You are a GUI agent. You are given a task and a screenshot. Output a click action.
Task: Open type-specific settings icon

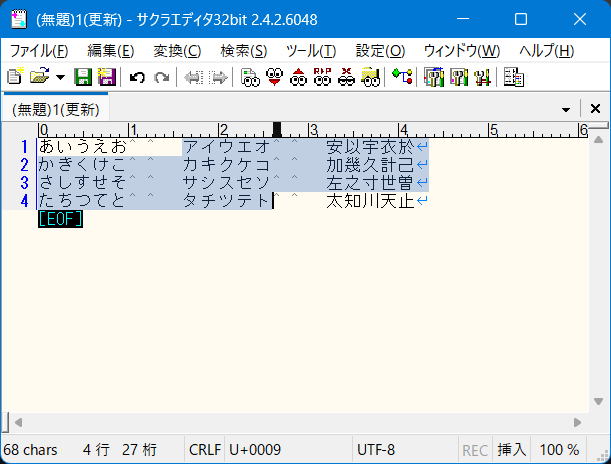pyautogui.click(x=459, y=77)
